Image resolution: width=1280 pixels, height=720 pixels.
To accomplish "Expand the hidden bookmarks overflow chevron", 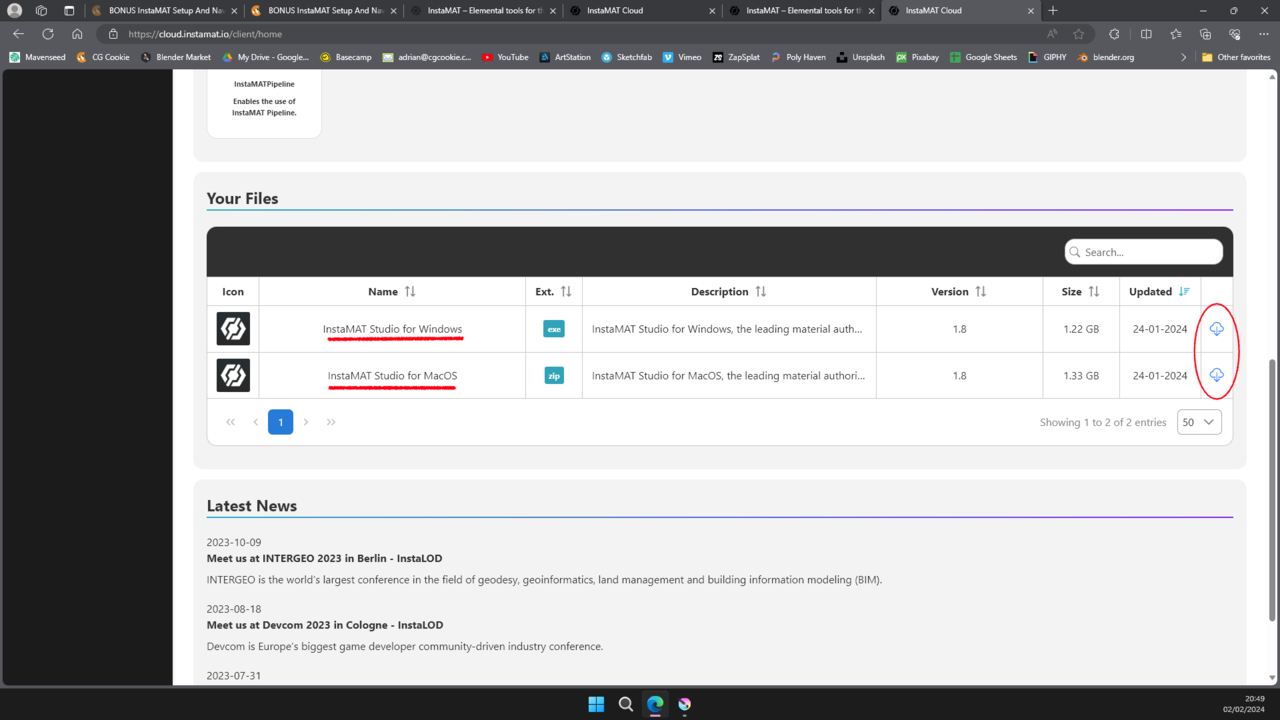I will pyautogui.click(x=1183, y=57).
